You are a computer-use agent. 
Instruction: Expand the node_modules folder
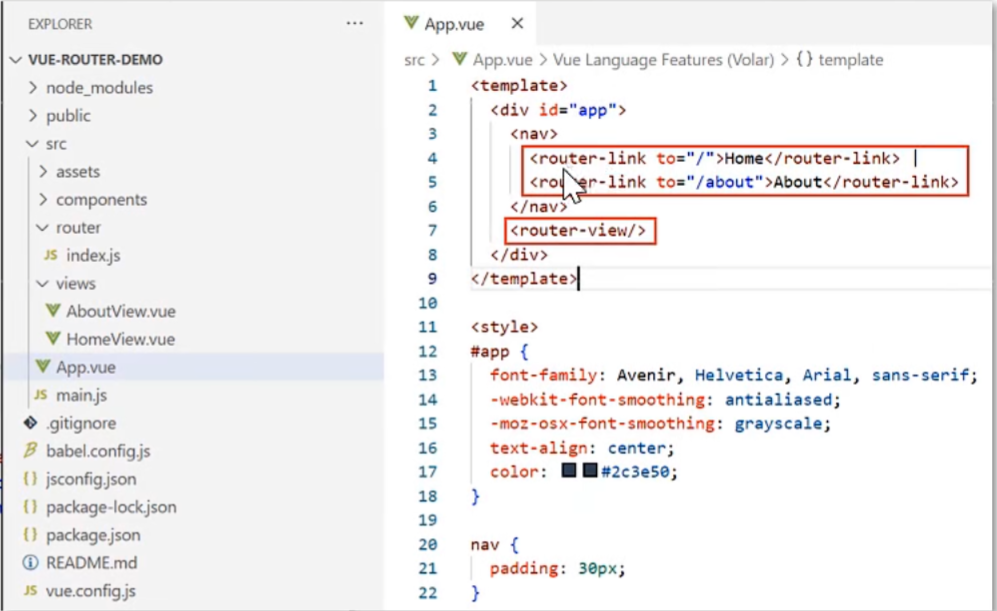click(x=32, y=87)
